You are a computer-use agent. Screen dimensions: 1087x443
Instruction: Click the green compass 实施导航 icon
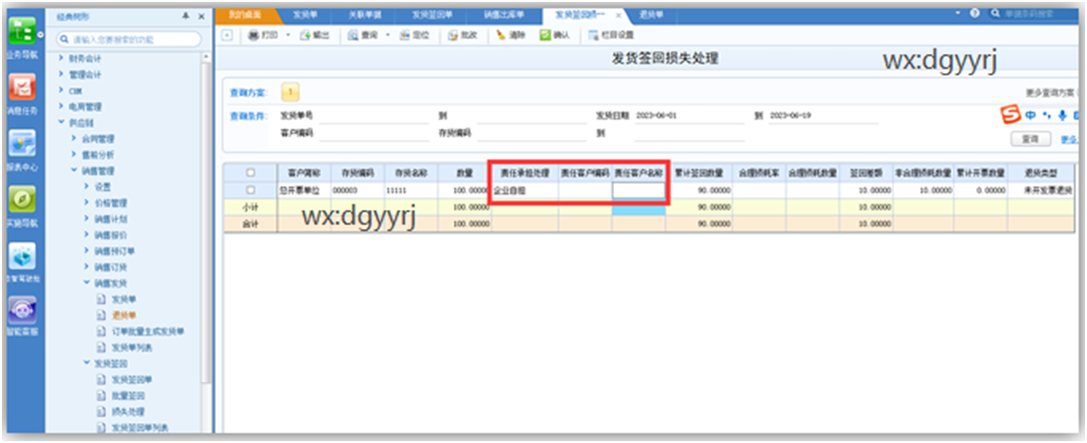pos(21,200)
